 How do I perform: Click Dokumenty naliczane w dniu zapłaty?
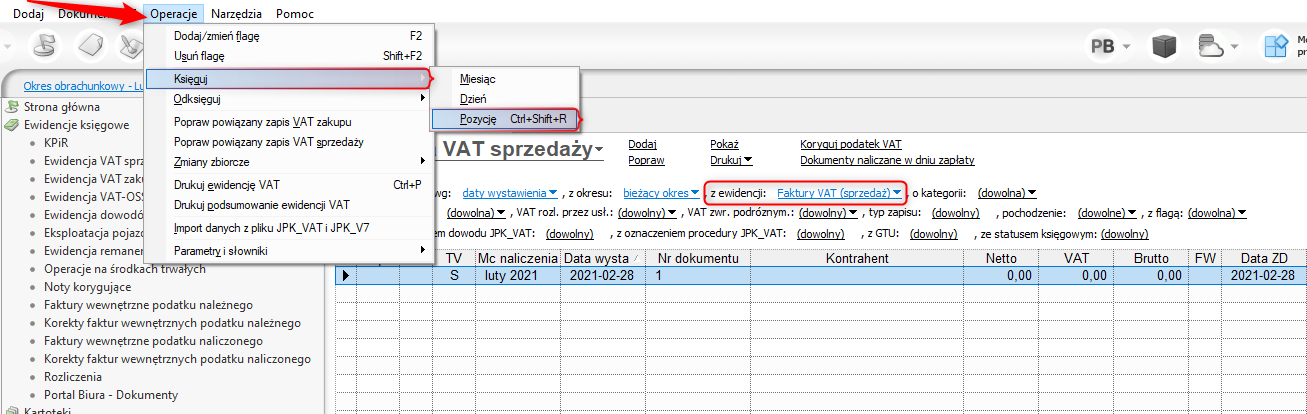[x=887, y=160]
